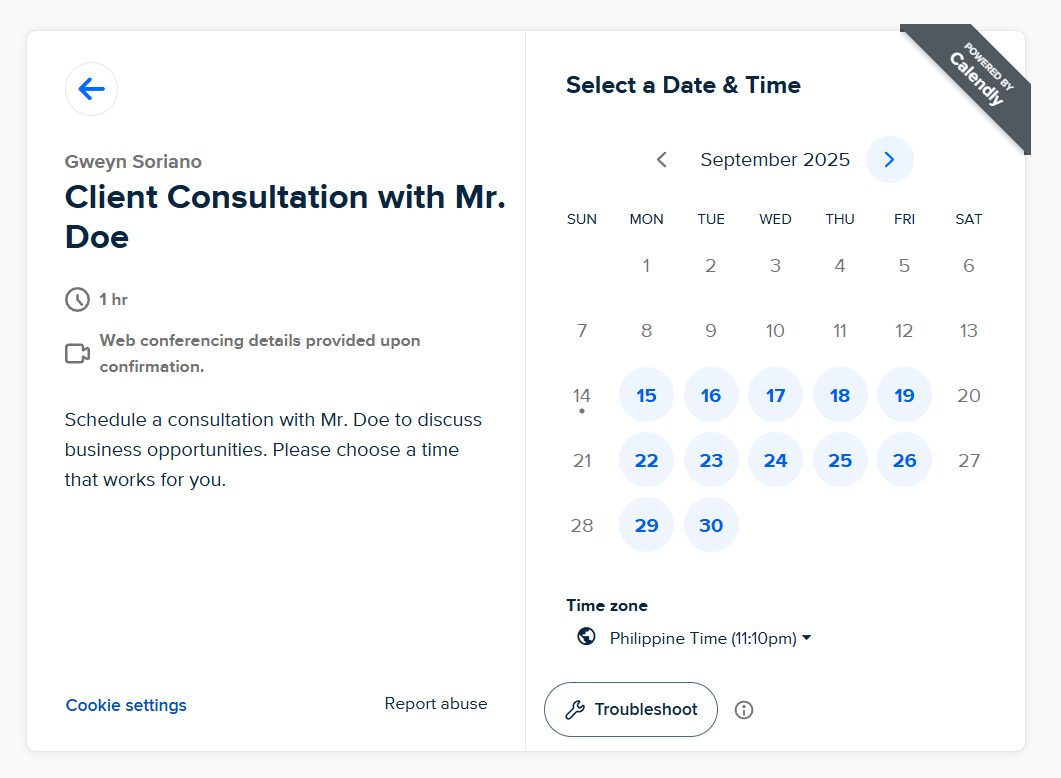Open Cookie settings link
This screenshot has height=778, width=1061.
click(x=126, y=705)
